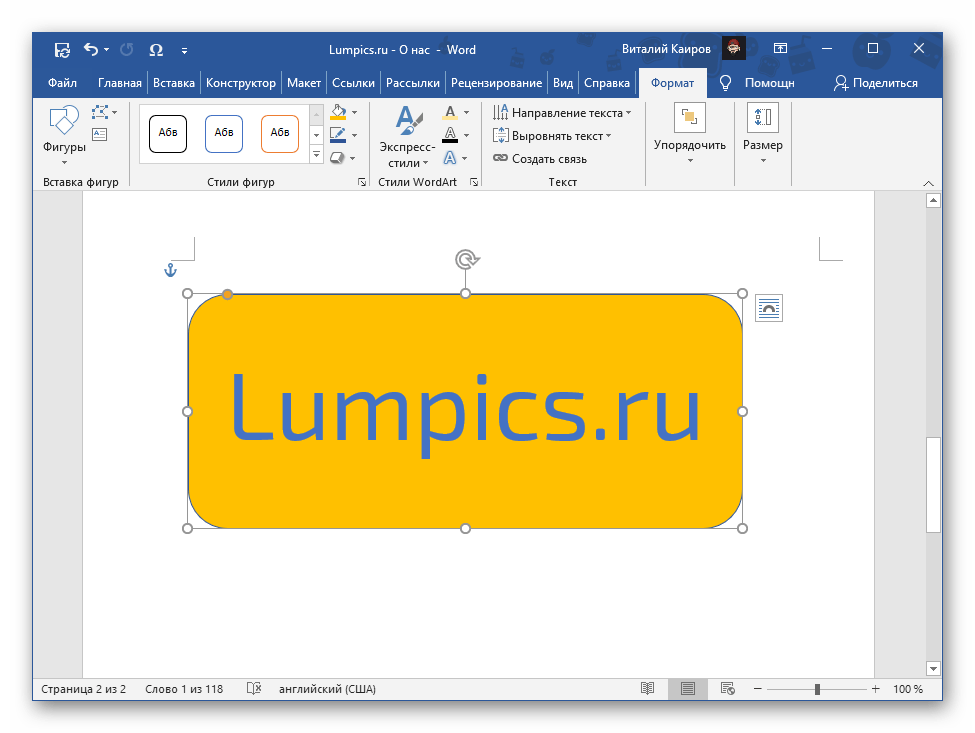This screenshot has height=733, width=975.
Task: Undo the last action
Action: pyautogui.click(x=91, y=49)
